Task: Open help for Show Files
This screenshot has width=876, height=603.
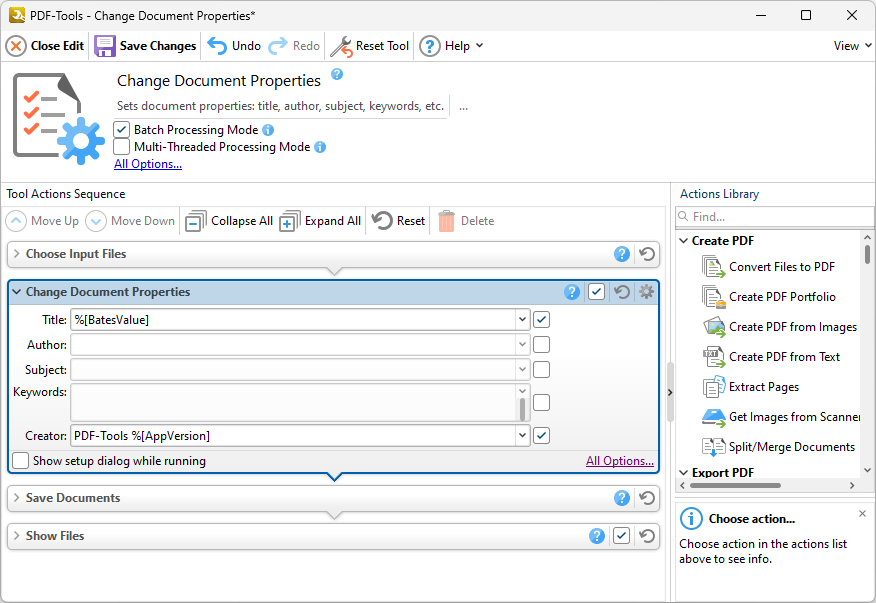Action: [x=597, y=536]
